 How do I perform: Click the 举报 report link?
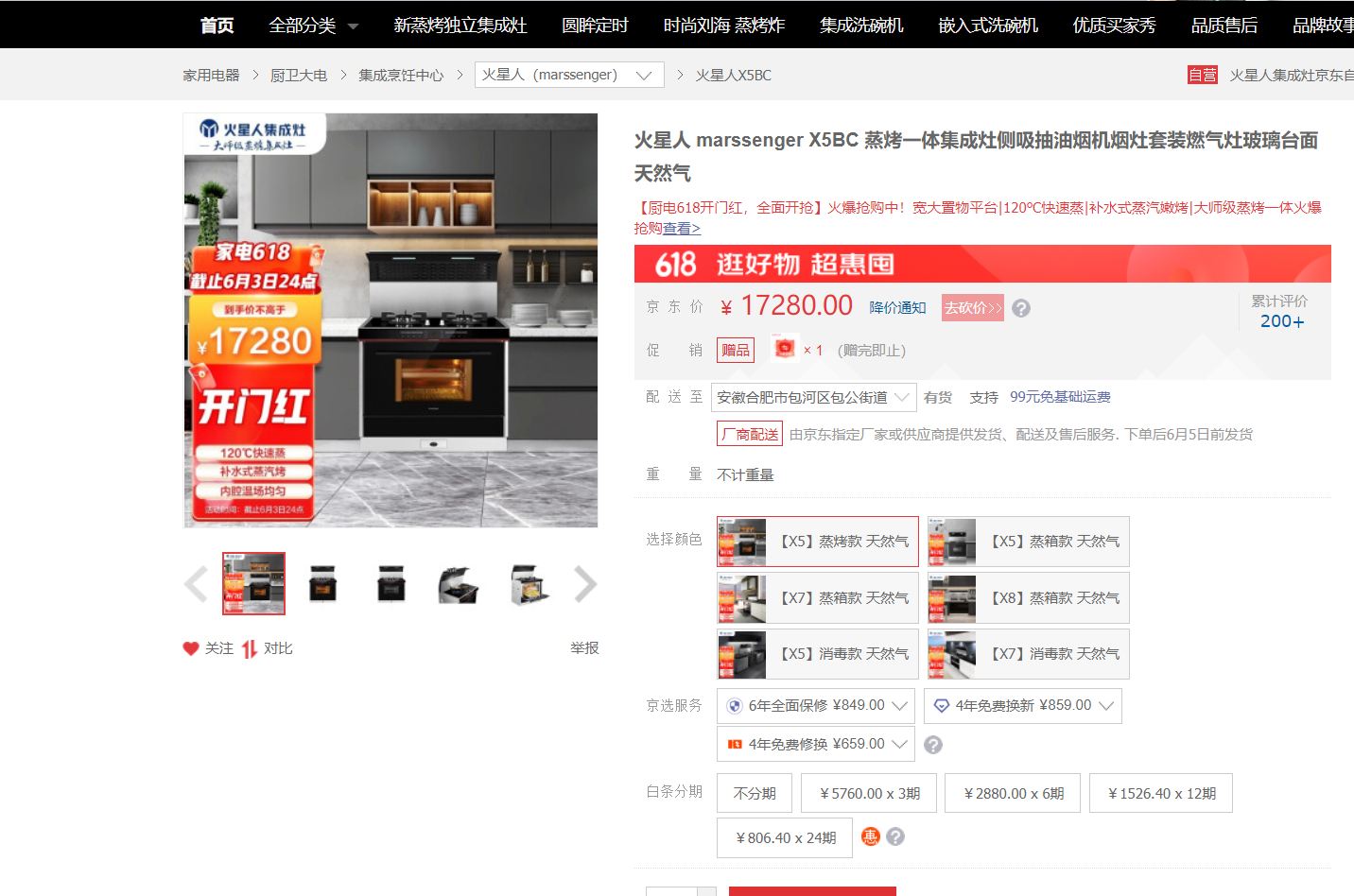coord(584,648)
